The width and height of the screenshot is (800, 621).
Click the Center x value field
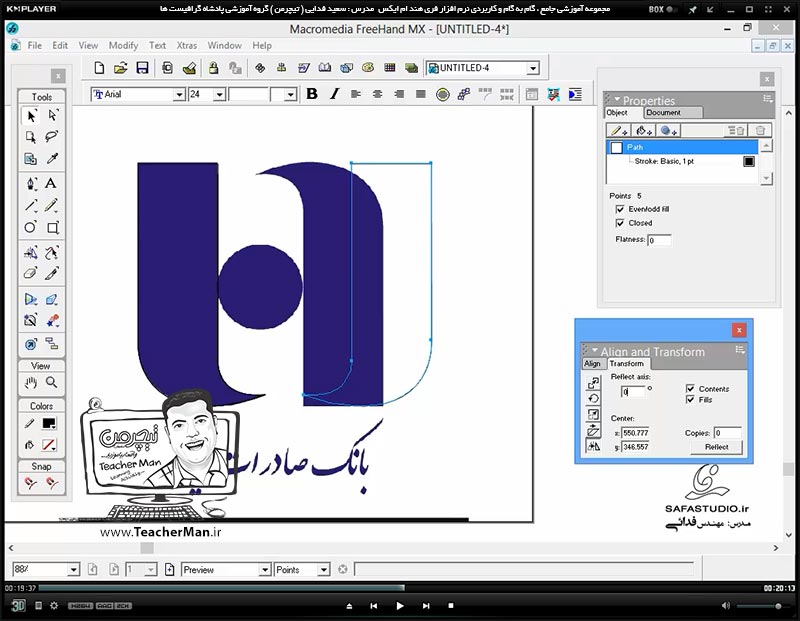(x=635, y=433)
